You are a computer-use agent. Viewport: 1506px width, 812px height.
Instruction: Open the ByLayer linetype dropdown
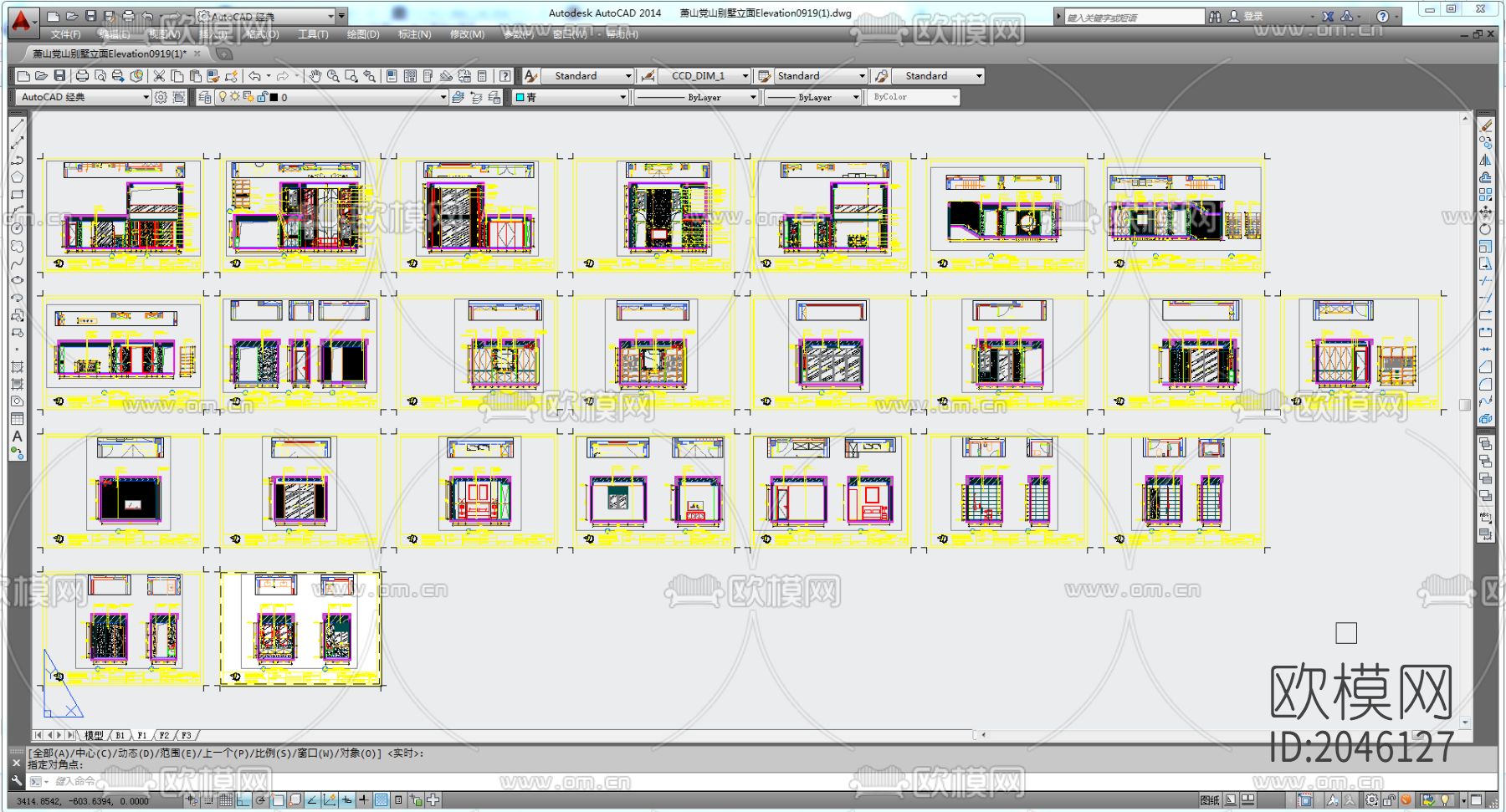pyautogui.click(x=696, y=97)
